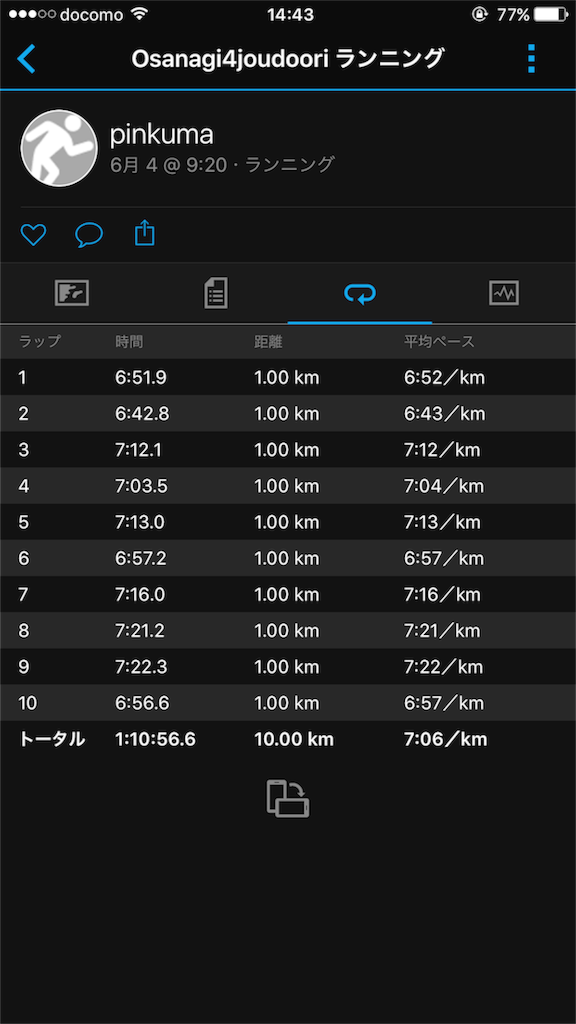This screenshot has width=576, height=1024.
Task: Tap the 平均ペース column header
Action: (440, 342)
